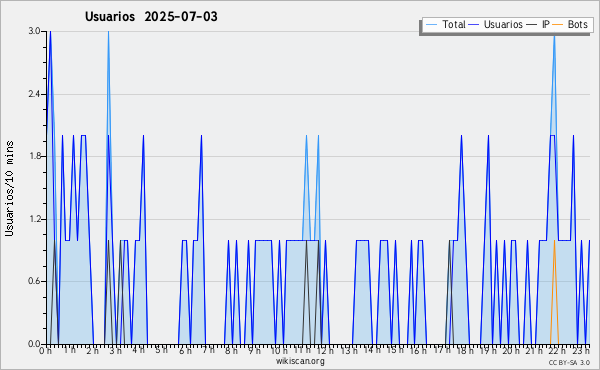Image resolution: width=600 pixels, height=370 pixels.
Task: Click the y-axis value 0.6
Action: pyautogui.click(x=34, y=281)
